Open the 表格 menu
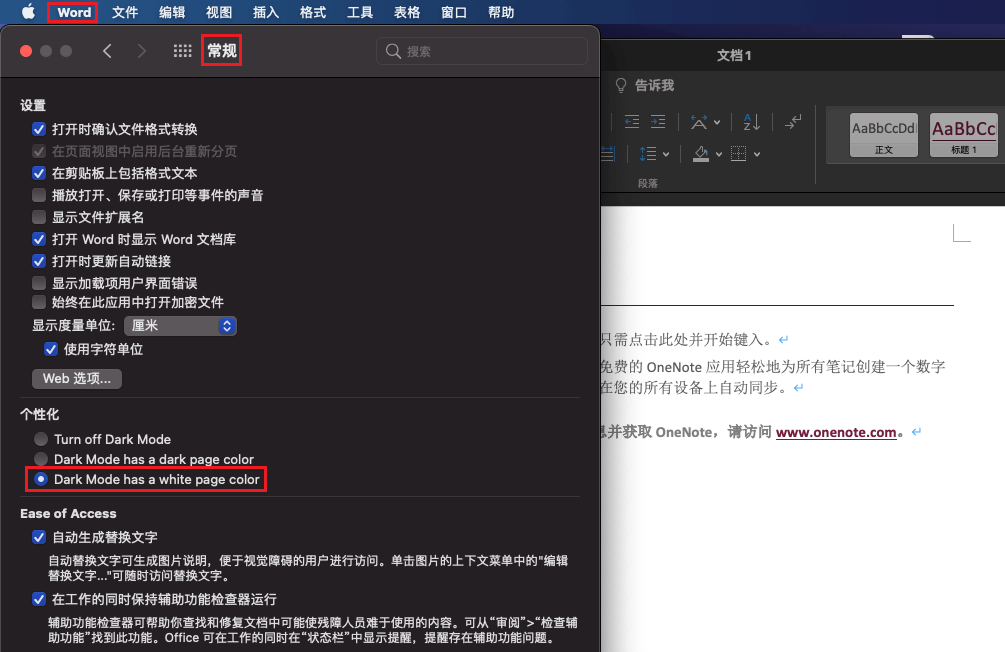Image resolution: width=1005 pixels, height=652 pixels. click(407, 12)
